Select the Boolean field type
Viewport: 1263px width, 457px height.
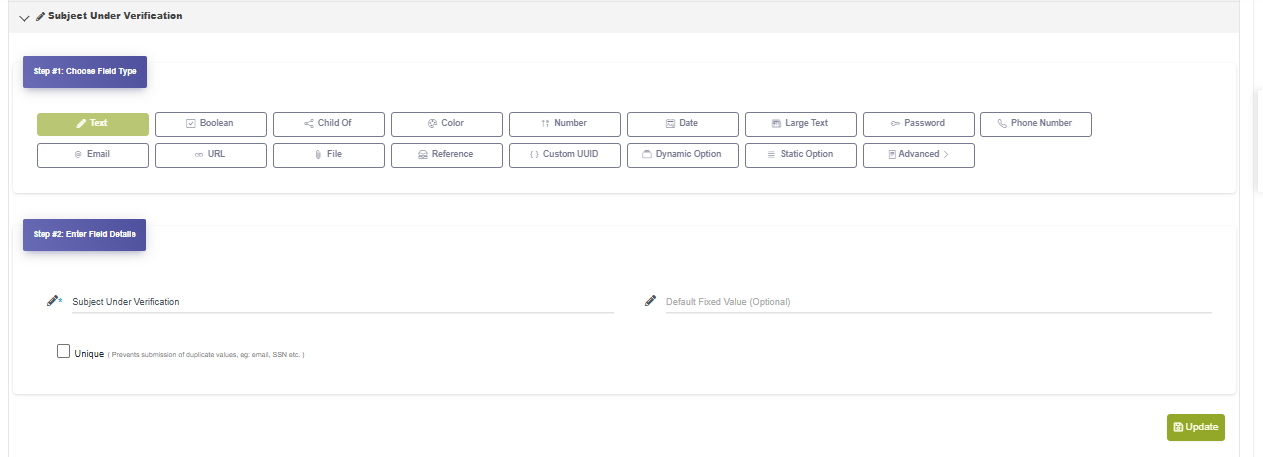(x=211, y=124)
